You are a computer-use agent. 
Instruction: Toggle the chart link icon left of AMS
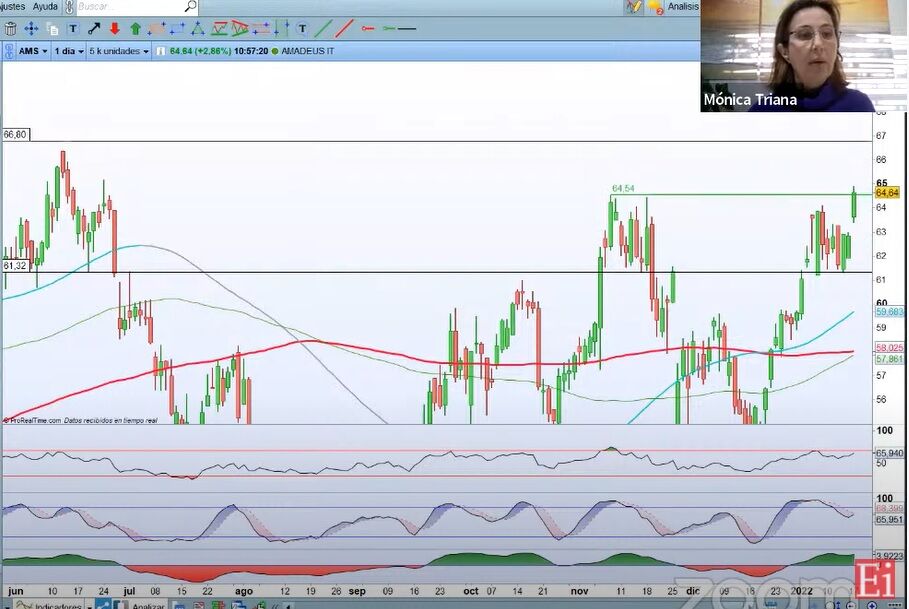[x=9, y=51]
